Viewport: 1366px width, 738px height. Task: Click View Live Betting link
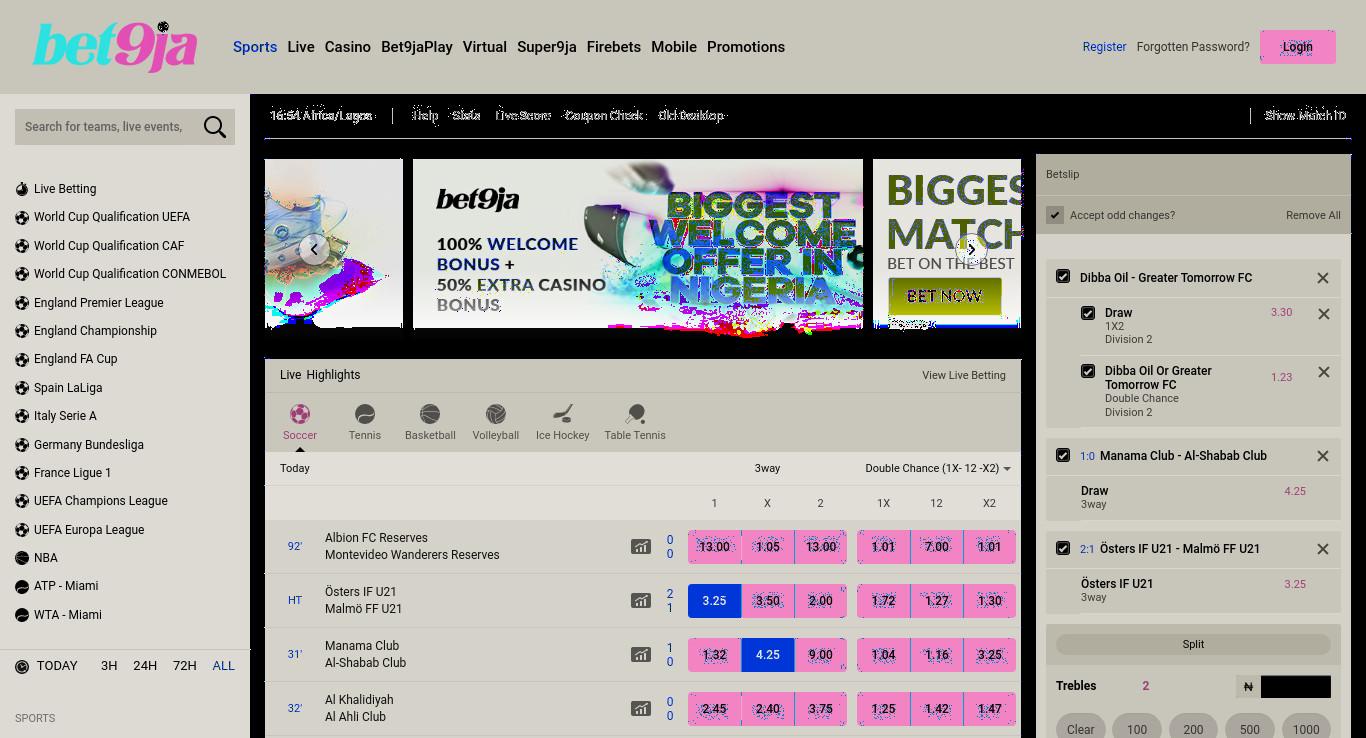pyautogui.click(x=964, y=375)
